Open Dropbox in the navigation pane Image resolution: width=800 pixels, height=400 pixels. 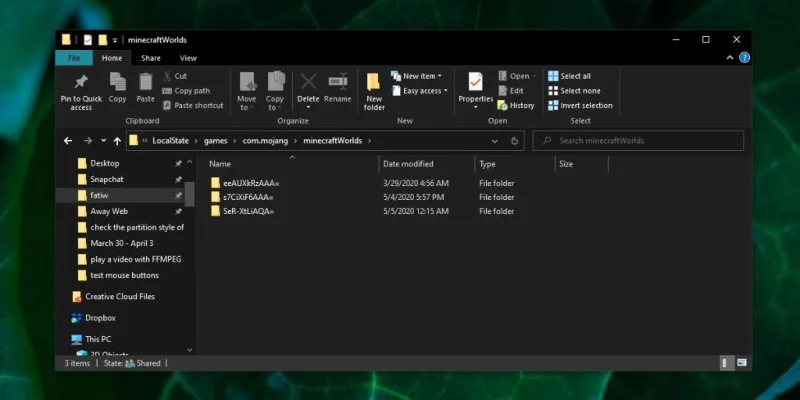coord(100,318)
